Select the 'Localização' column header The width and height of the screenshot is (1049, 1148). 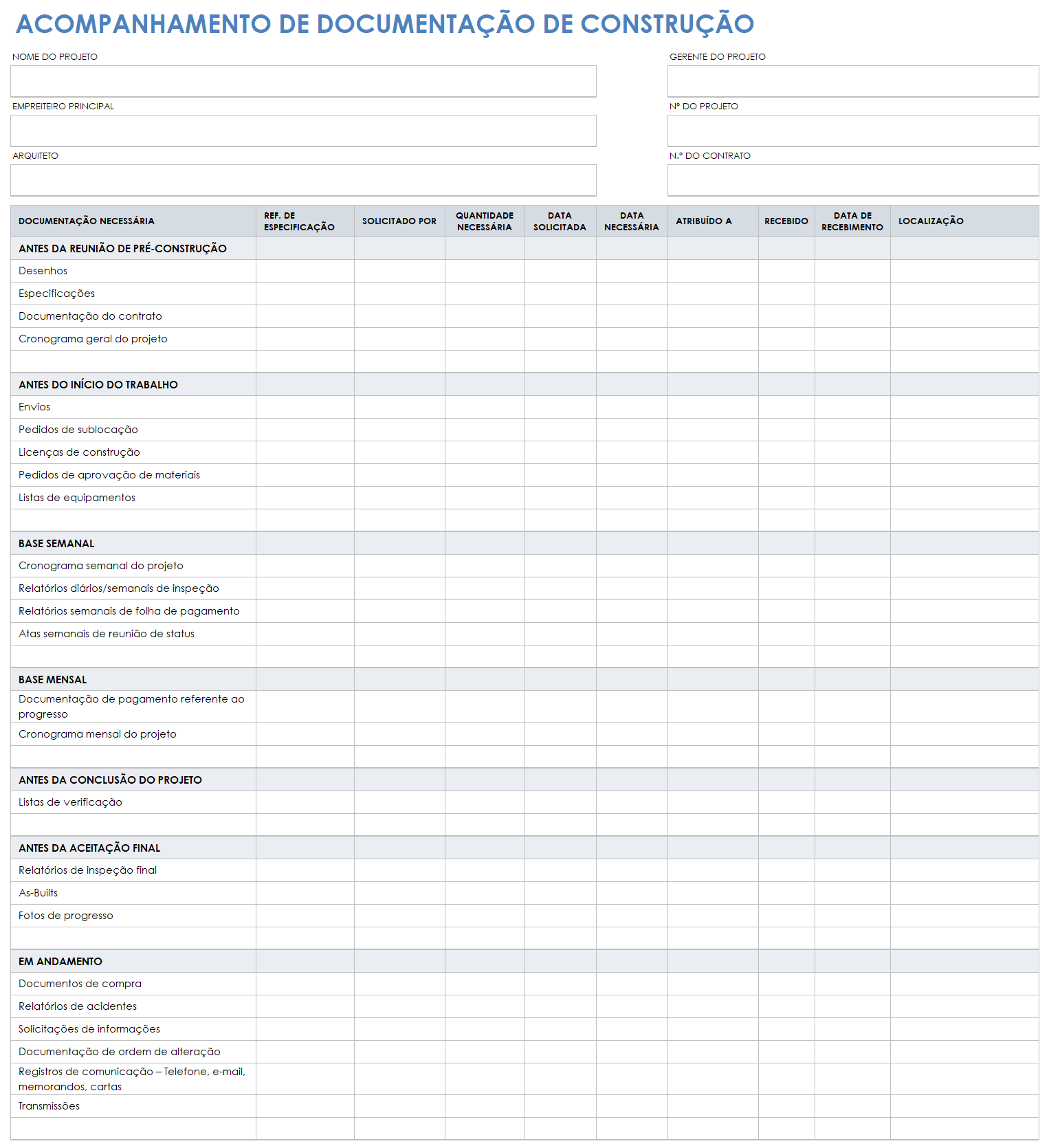[964, 221]
